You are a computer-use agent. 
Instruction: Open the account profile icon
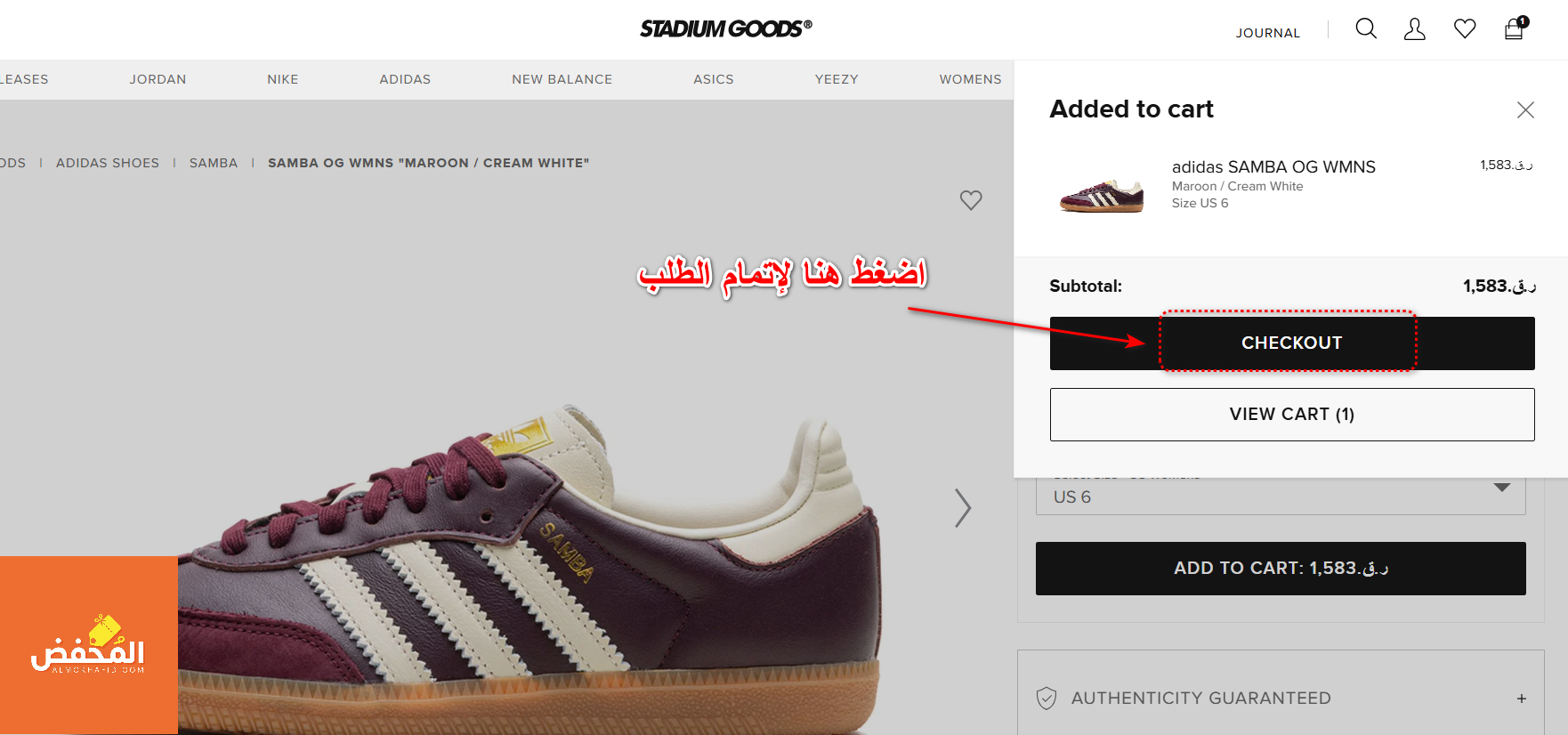[x=1415, y=29]
